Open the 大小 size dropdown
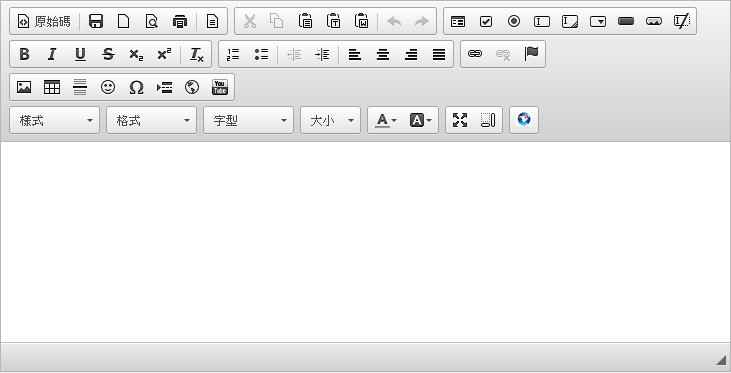 (x=331, y=120)
